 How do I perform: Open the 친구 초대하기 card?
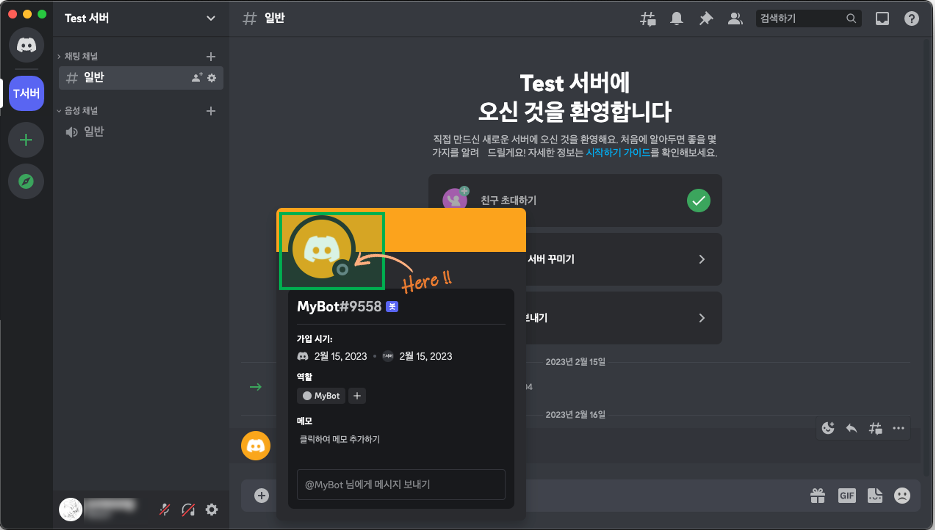point(575,200)
